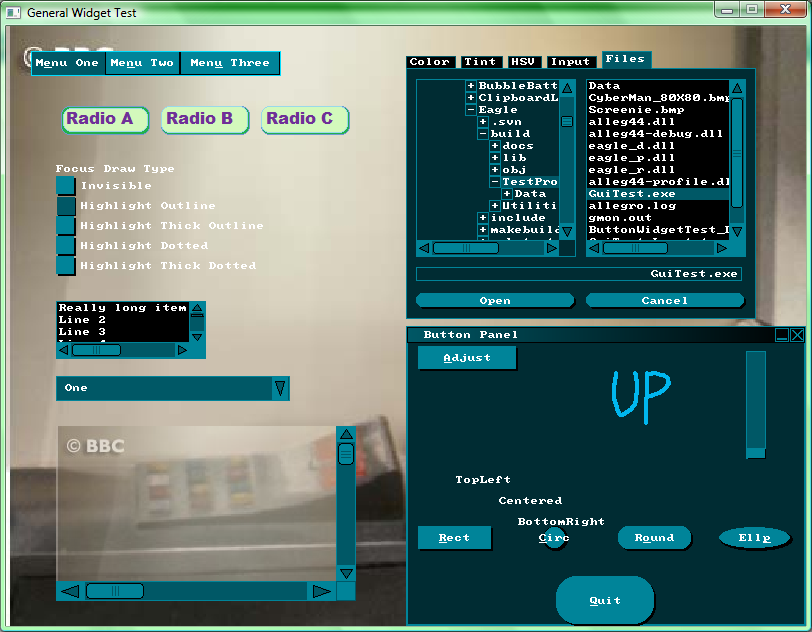Click the file list's scroll down arrow
The height and width of the screenshot is (632, 812).
tap(737, 230)
